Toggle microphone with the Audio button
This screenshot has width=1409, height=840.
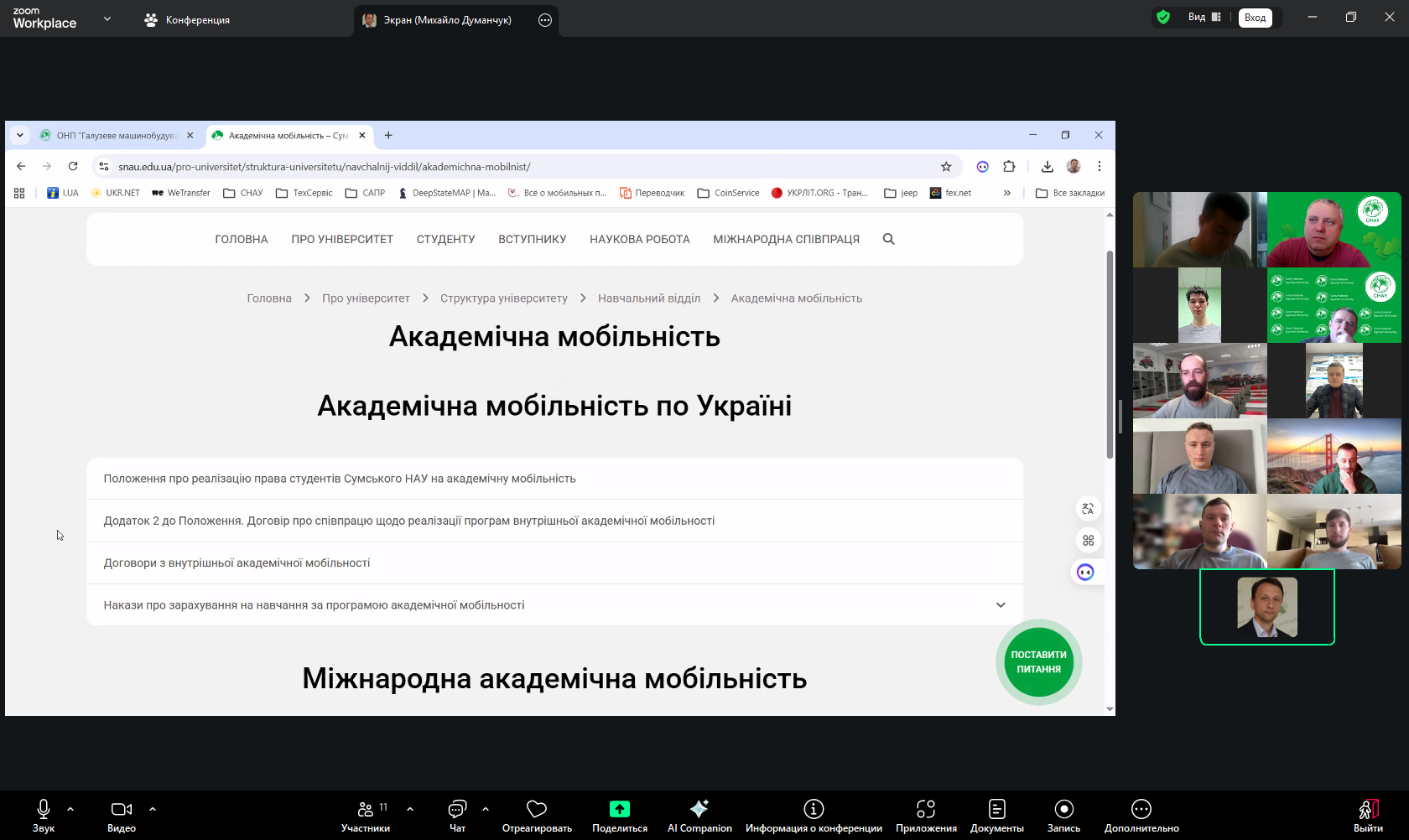tap(44, 816)
